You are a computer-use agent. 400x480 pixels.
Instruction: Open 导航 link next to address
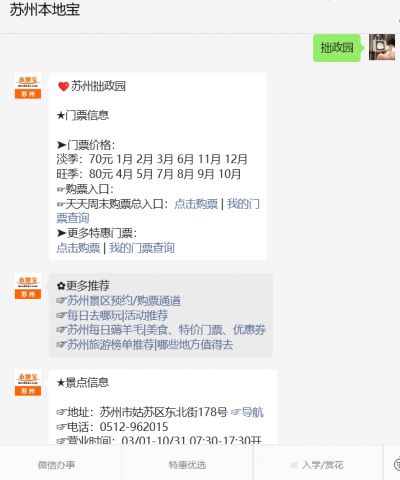pyautogui.click(x=252, y=412)
